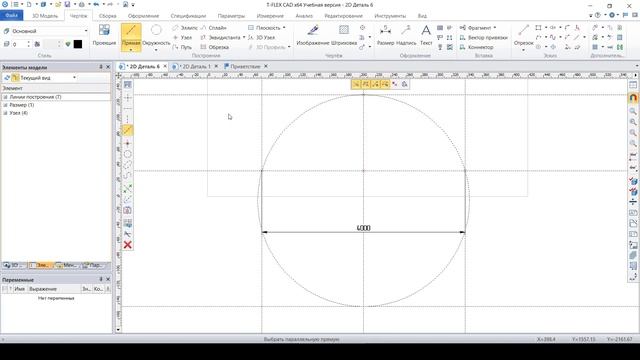Click the red X cancel icon in side toolbar
Screen dimensions: 640x360
(128, 244)
